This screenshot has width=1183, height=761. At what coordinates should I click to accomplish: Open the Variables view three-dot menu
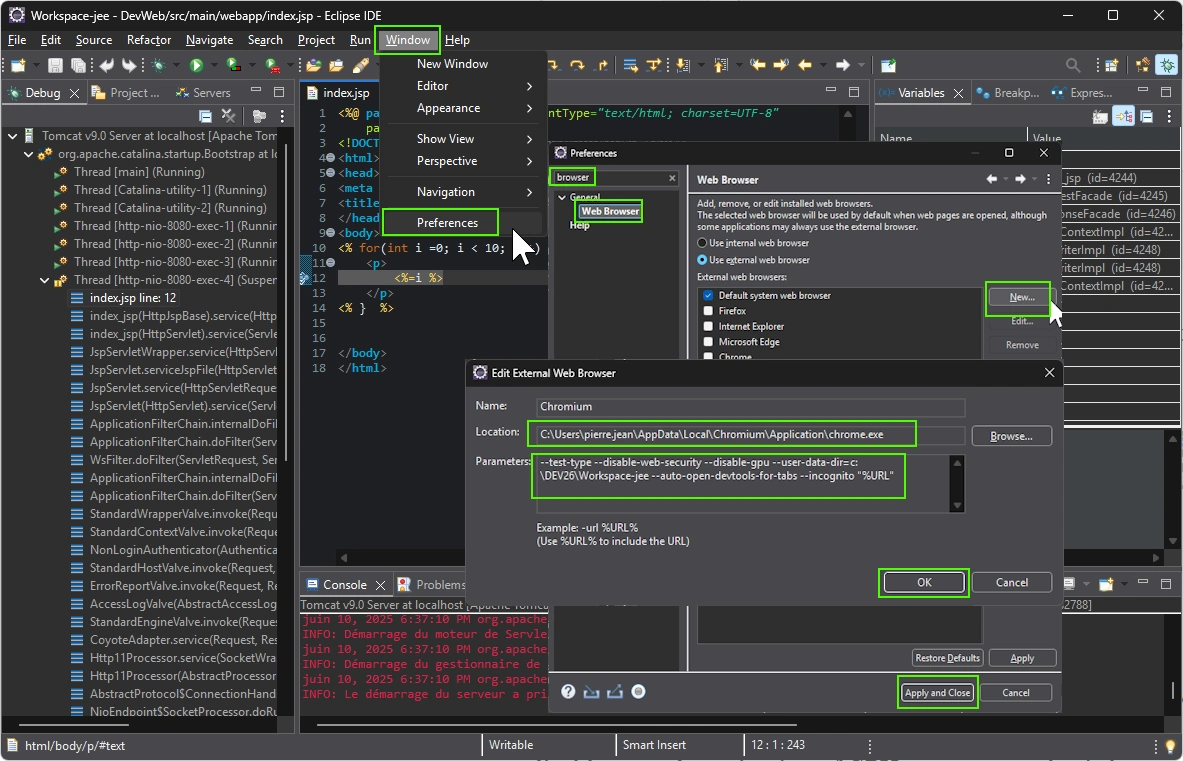click(1169, 116)
